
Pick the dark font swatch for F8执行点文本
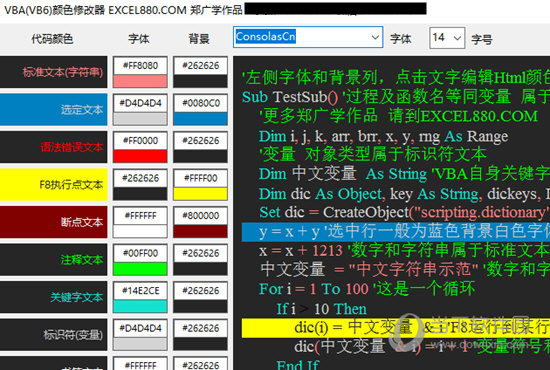click(140, 194)
